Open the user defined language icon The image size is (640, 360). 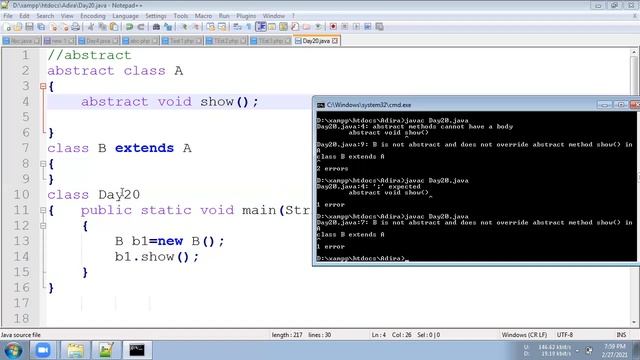pos(272,27)
